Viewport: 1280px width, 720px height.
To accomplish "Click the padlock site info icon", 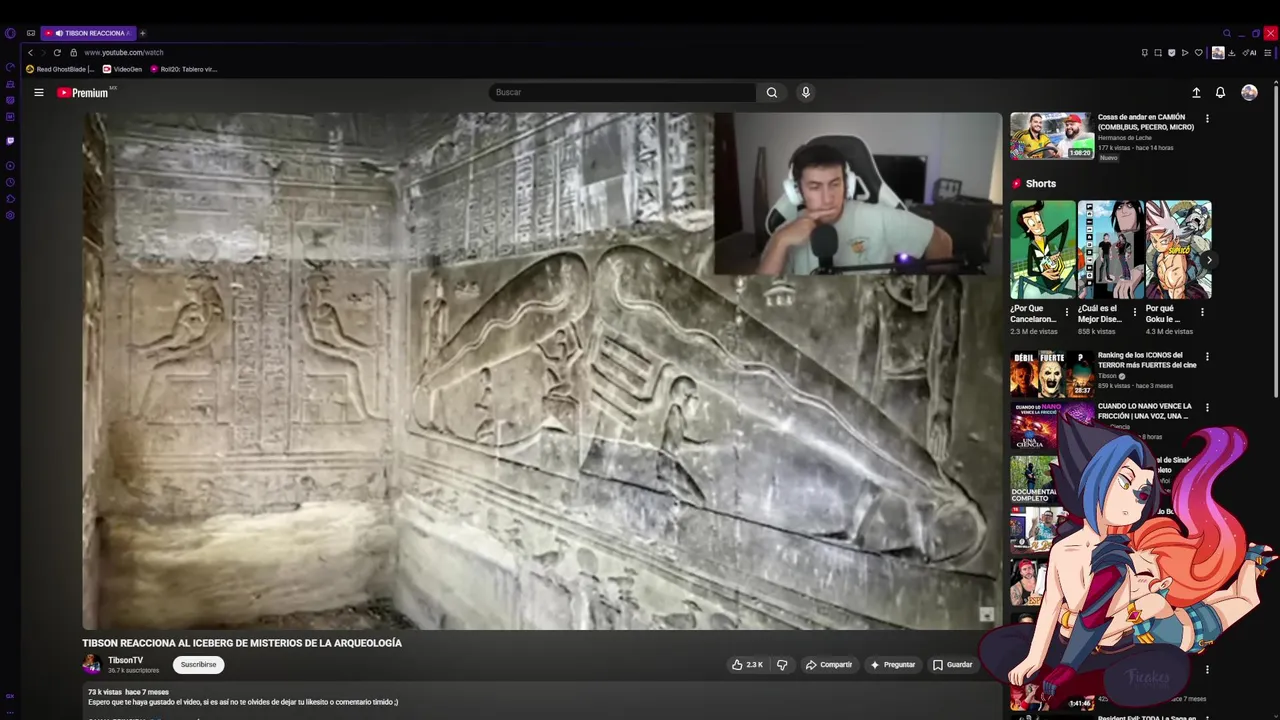I will coord(73,52).
